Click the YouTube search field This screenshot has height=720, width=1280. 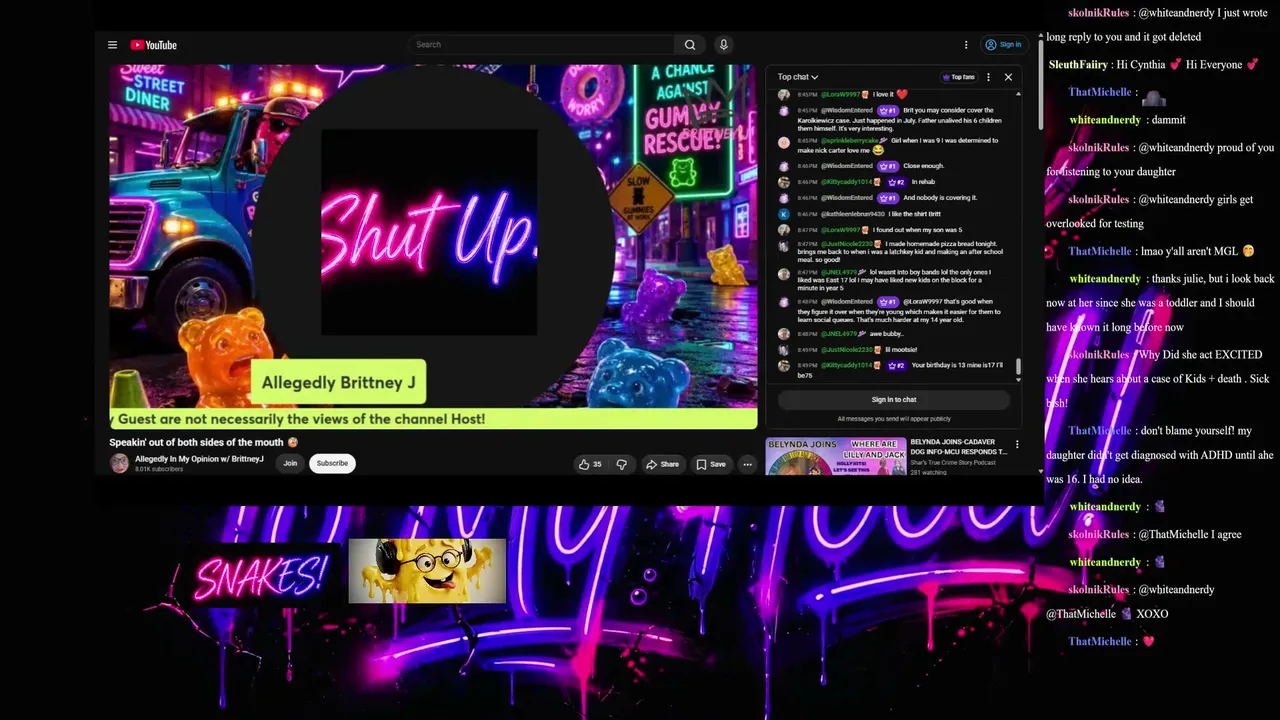point(541,45)
